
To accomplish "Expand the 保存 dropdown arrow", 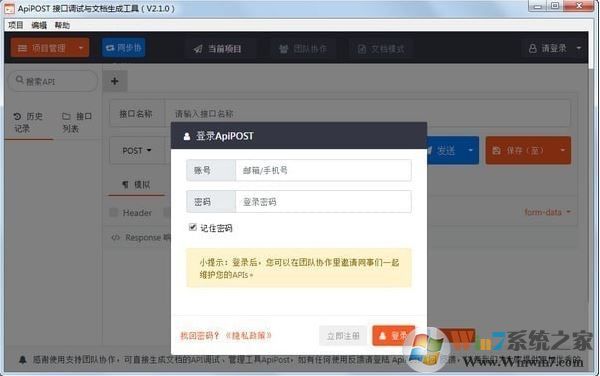I will (x=563, y=150).
